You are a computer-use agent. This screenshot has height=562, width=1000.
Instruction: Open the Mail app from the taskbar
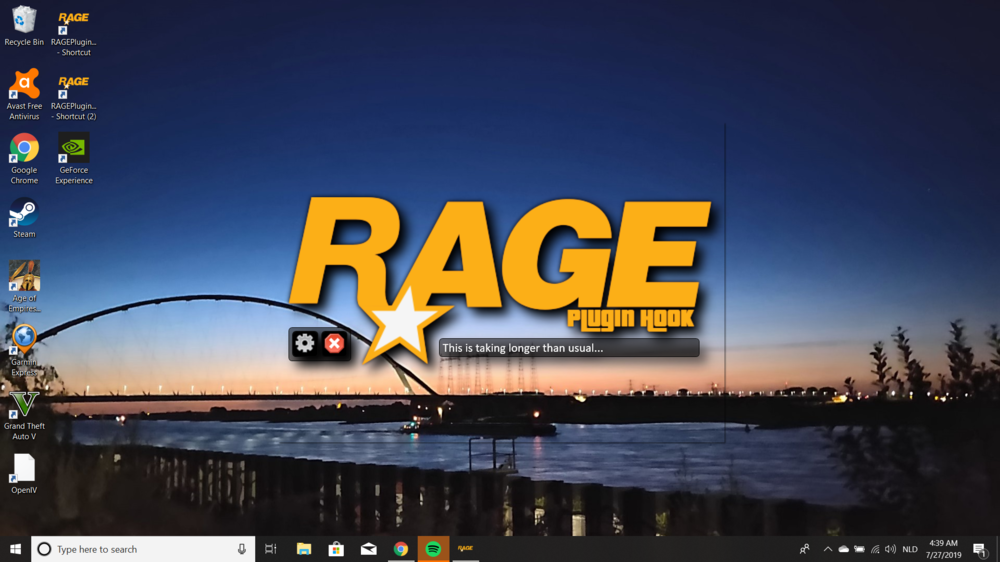click(369, 549)
